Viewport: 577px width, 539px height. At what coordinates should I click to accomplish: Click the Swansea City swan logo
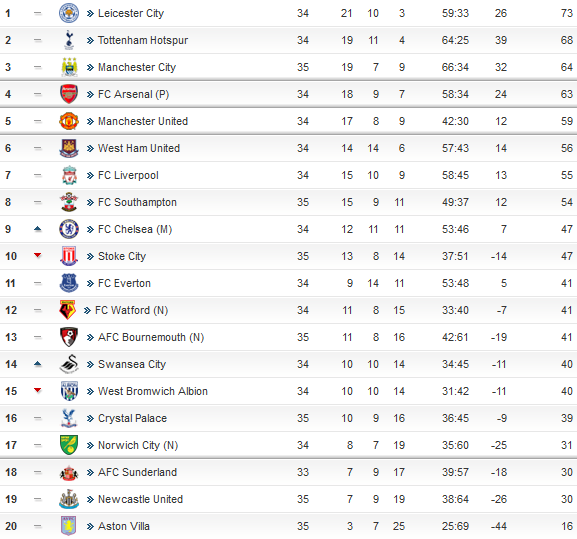pyautogui.click(x=69, y=364)
